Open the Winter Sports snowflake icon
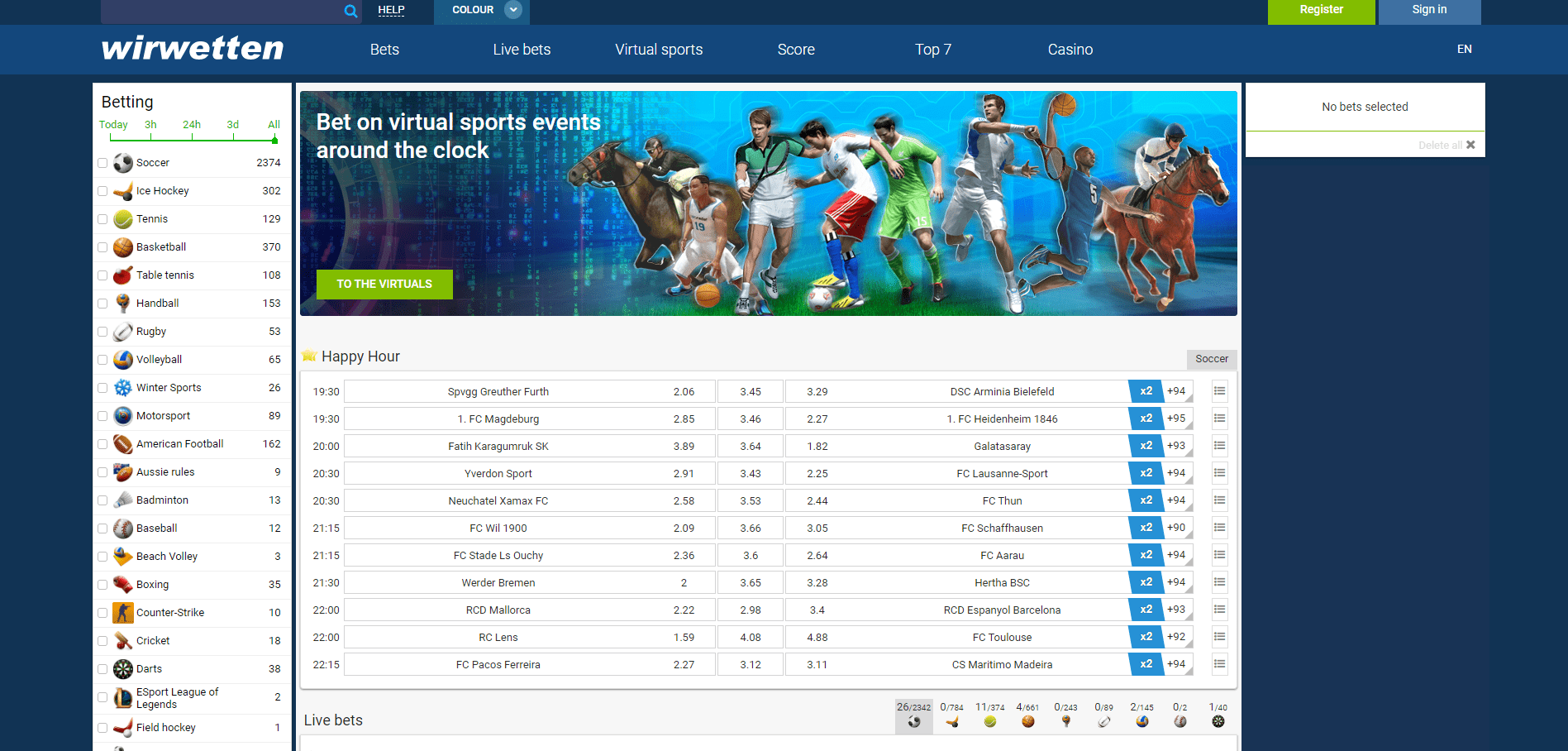Image resolution: width=1568 pixels, height=751 pixels. tap(123, 388)
